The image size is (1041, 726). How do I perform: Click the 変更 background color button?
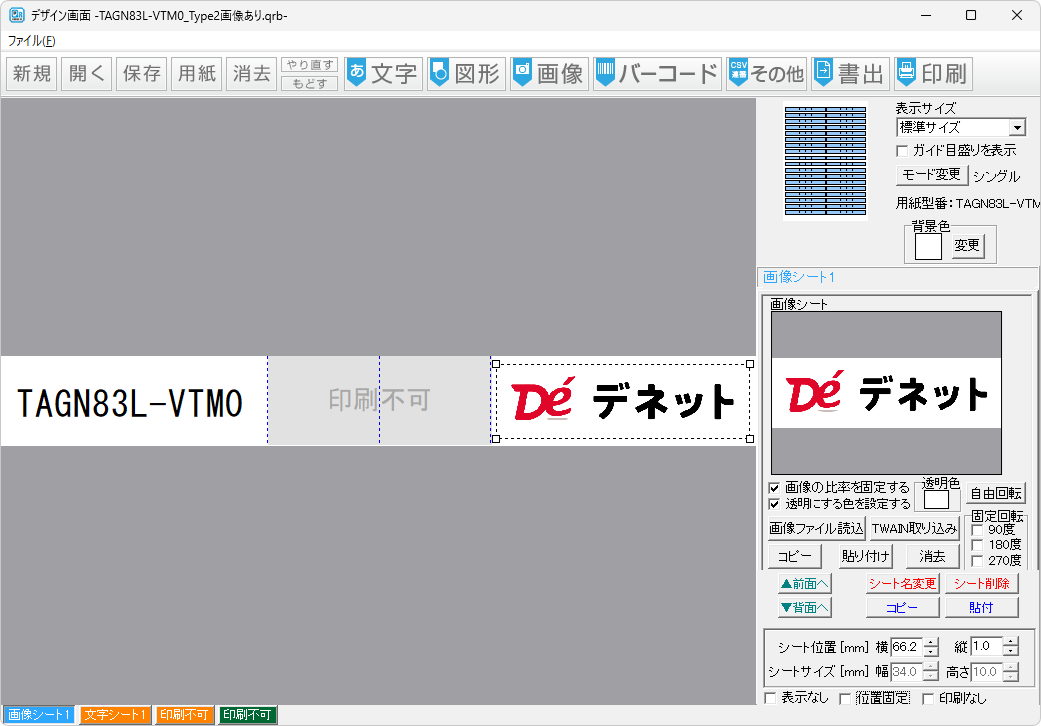pos(967,246)
